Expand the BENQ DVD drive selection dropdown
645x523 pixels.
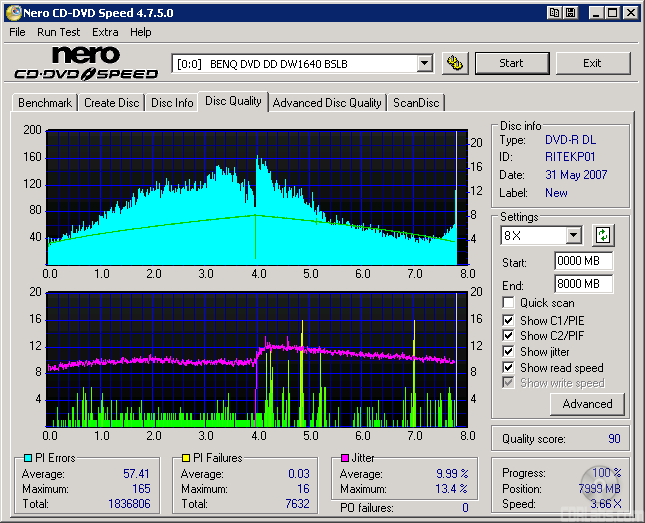[x=424, y=64]
